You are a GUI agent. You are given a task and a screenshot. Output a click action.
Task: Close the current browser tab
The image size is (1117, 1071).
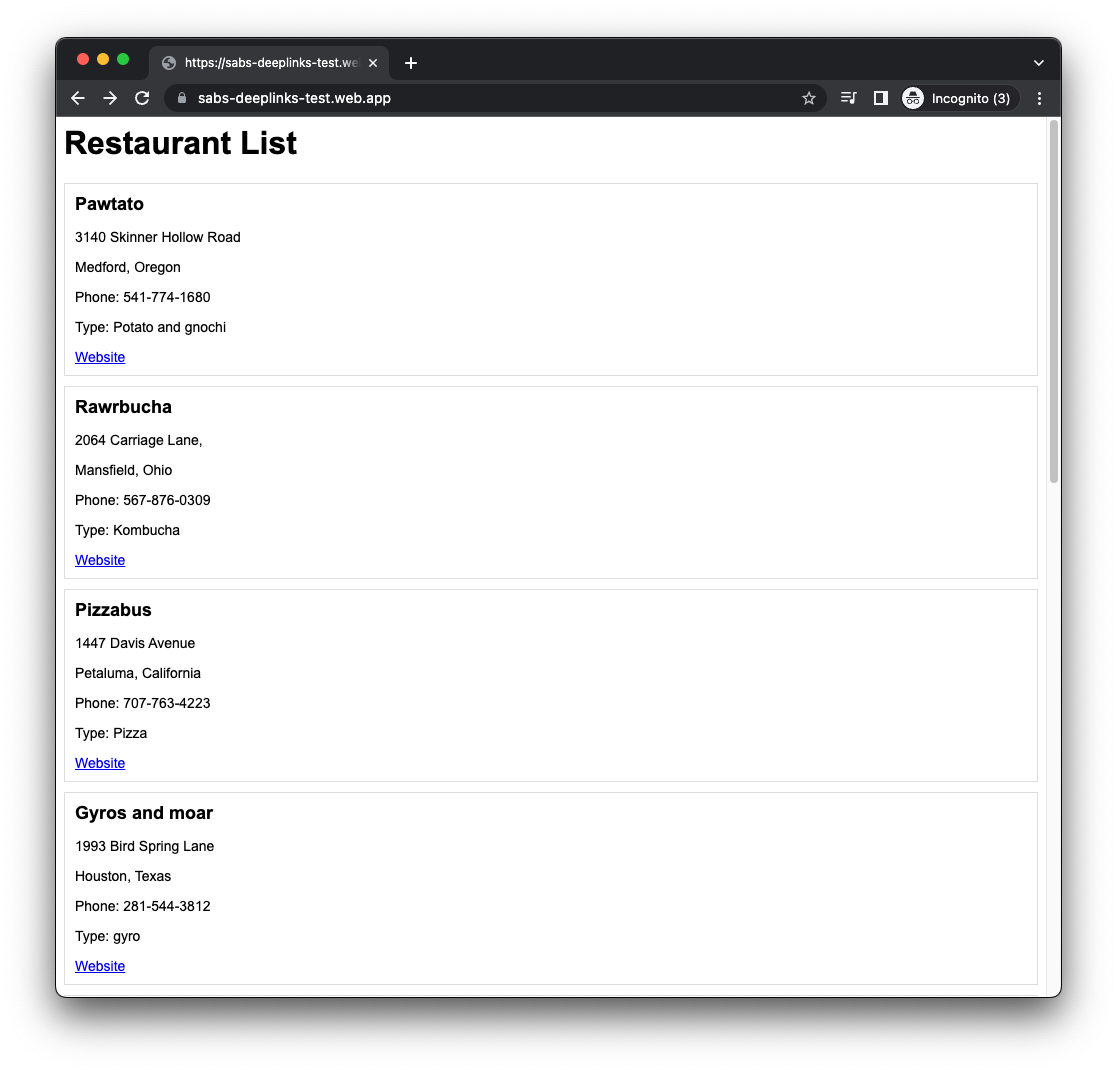pyautogui.click(x=373, y=62)
